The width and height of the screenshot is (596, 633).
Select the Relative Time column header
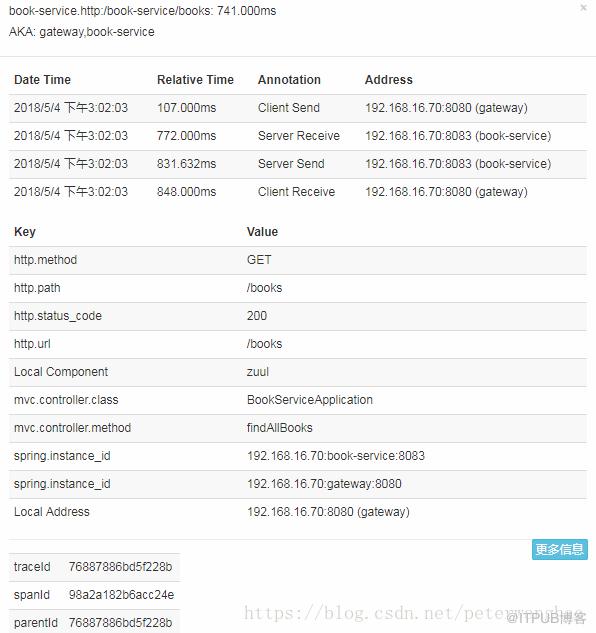click(195, 80)
